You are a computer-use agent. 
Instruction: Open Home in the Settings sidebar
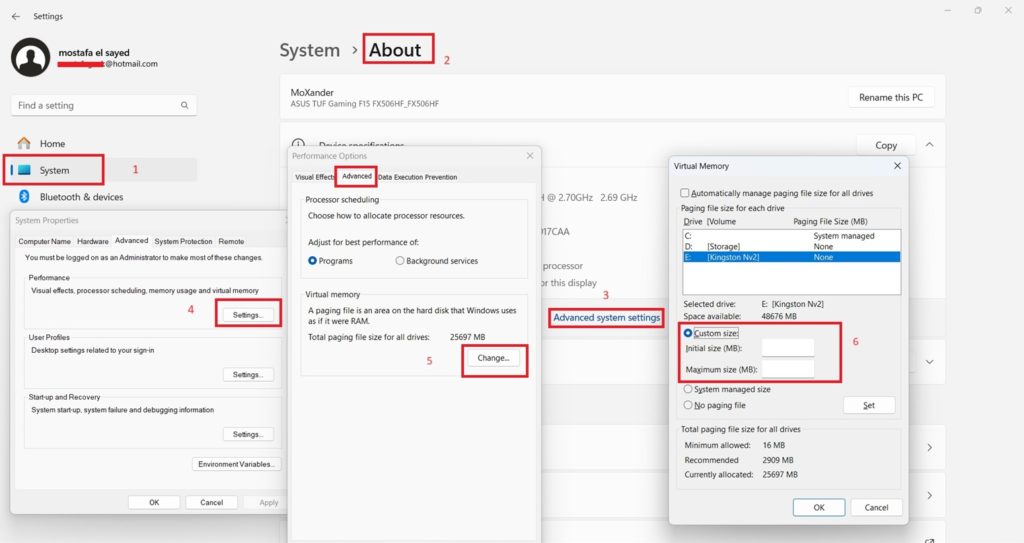tap(52, 144)
